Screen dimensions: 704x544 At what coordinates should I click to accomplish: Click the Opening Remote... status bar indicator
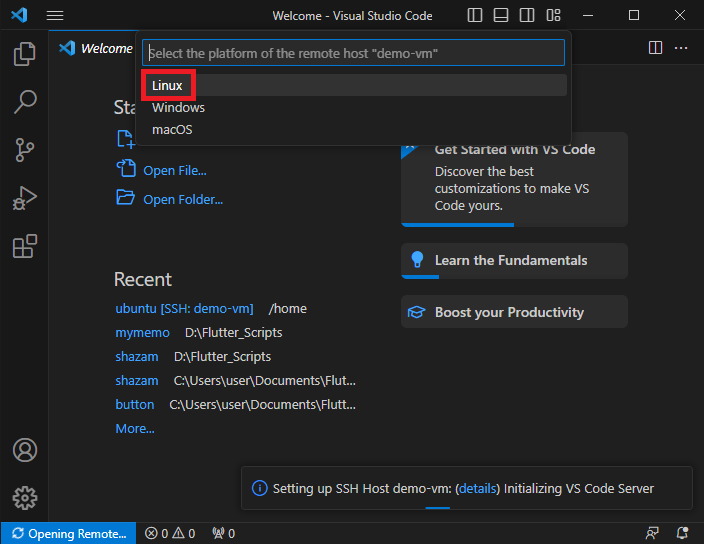tap(69, 533)
